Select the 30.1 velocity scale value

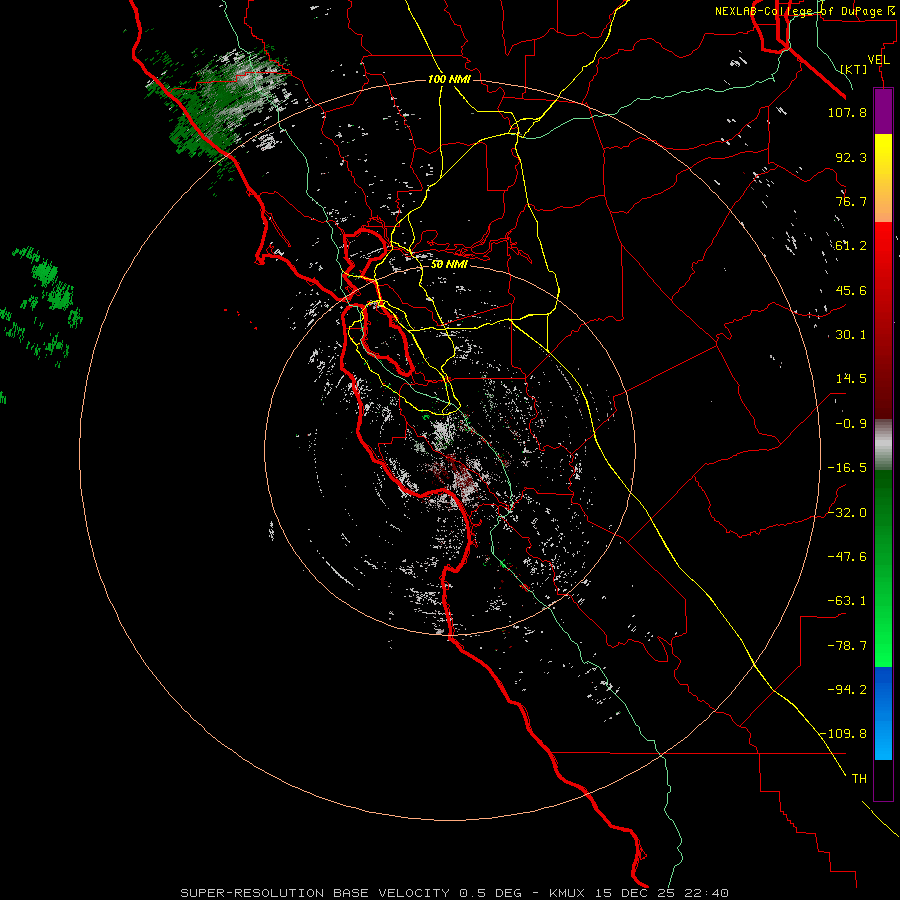[x=851, y=335]
